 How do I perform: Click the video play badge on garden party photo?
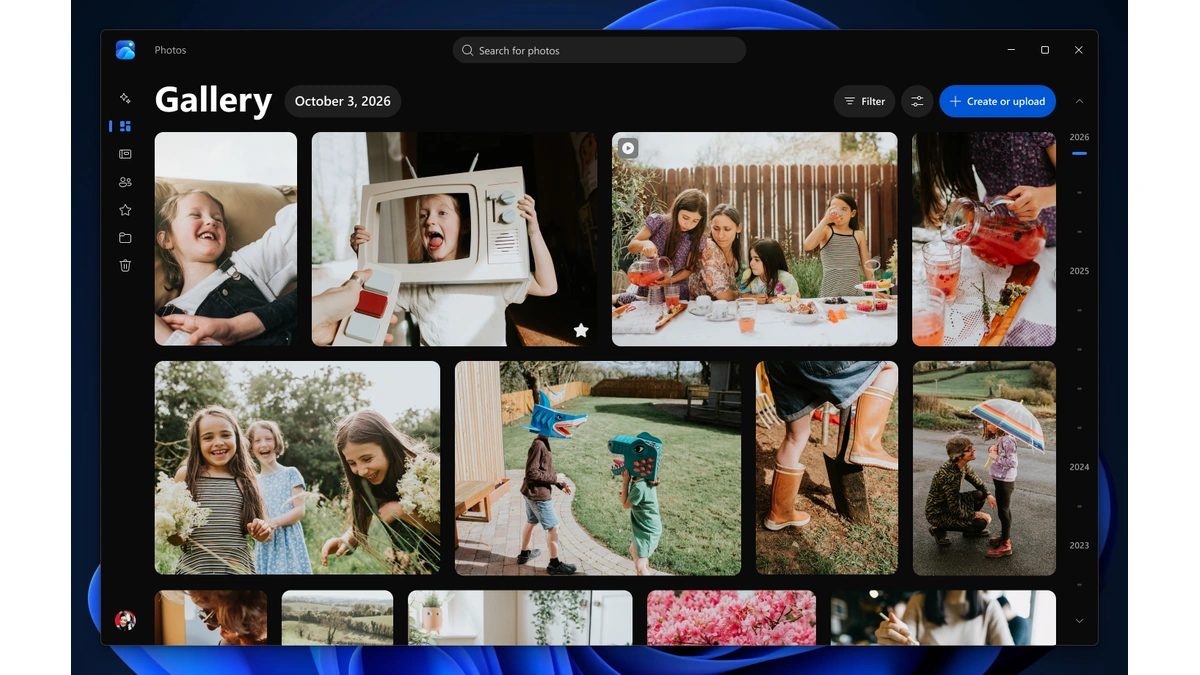(628, 148)
